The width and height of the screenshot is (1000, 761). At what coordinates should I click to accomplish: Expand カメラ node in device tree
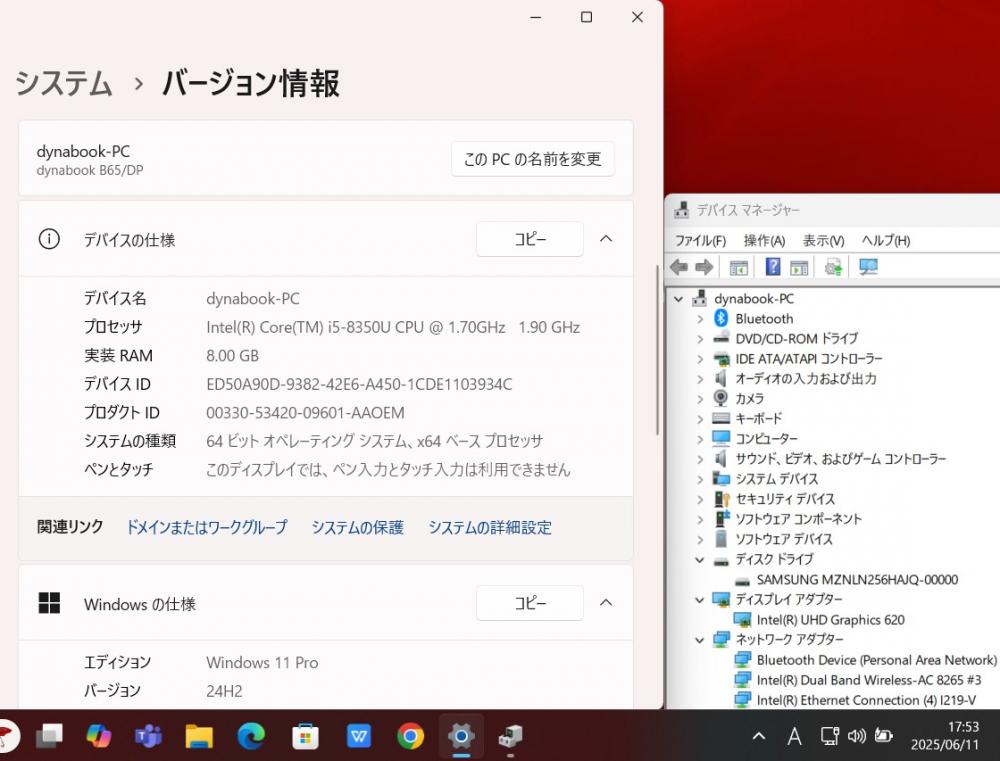[x=700, y=399]
